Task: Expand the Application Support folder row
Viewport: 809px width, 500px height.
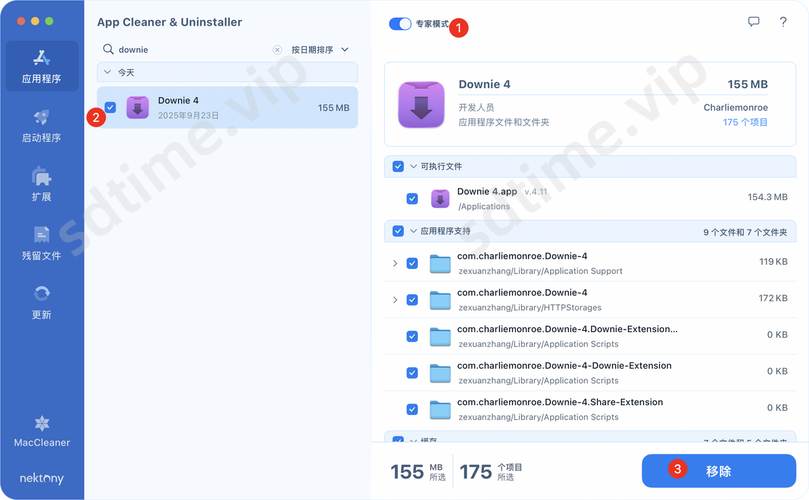Action: tap(395, 263)
